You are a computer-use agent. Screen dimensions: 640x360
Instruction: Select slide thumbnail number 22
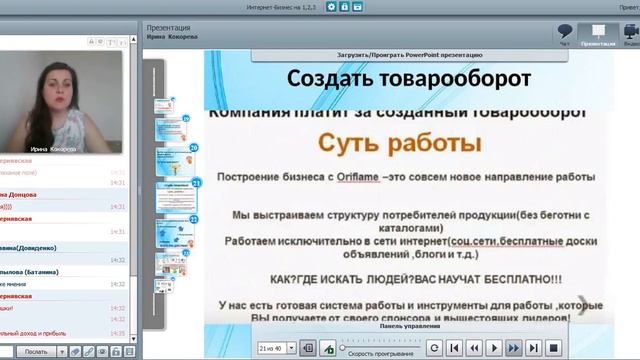coord(175,233)
